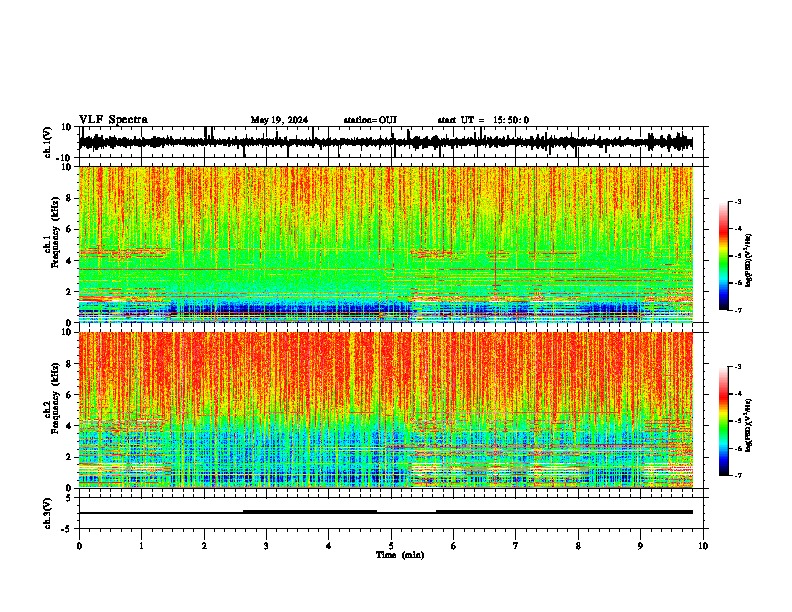
Task: Click the 'ch.1(V)' waveform axis label
Action: [x=48, y=142]
